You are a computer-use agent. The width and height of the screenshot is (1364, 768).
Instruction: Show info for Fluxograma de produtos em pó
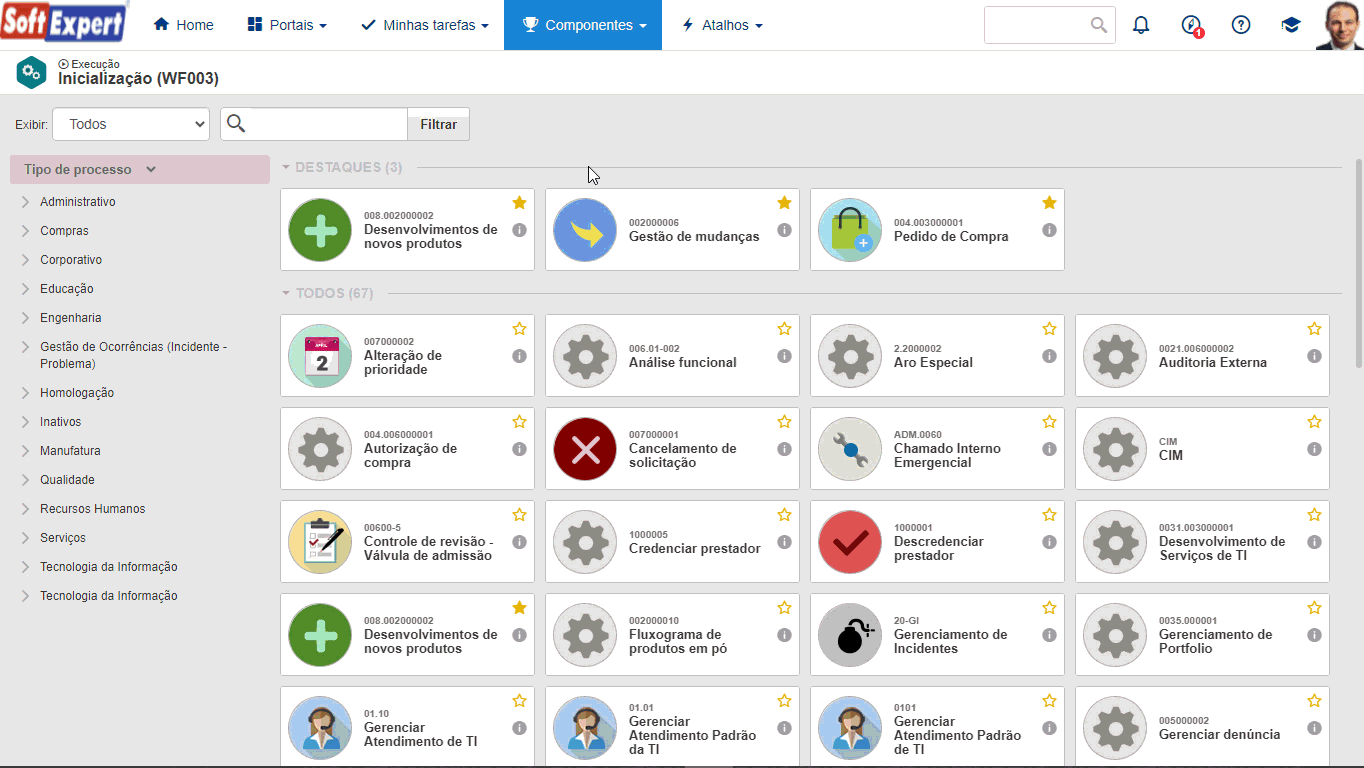pos(784,635)
